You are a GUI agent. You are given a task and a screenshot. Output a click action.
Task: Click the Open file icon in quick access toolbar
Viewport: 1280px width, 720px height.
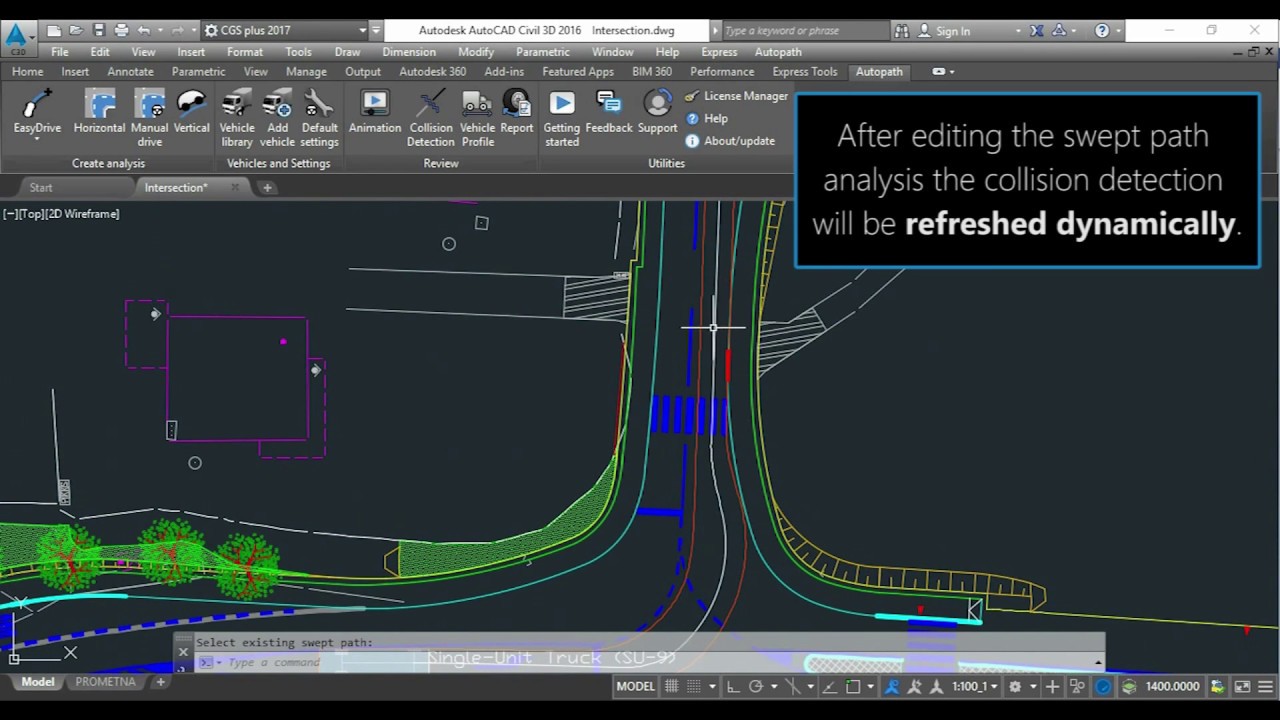pyautogui.click(x=76, y=31)
